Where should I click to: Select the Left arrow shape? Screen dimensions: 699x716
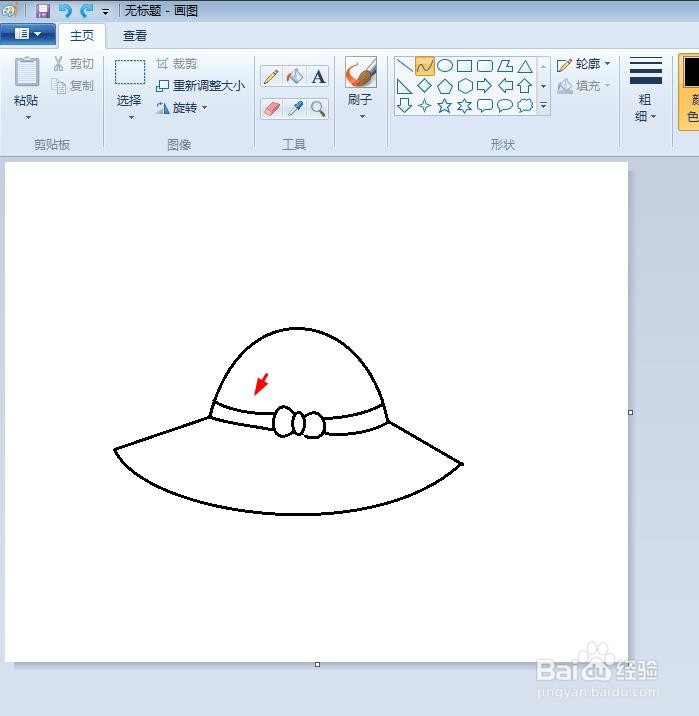[505, 86]
